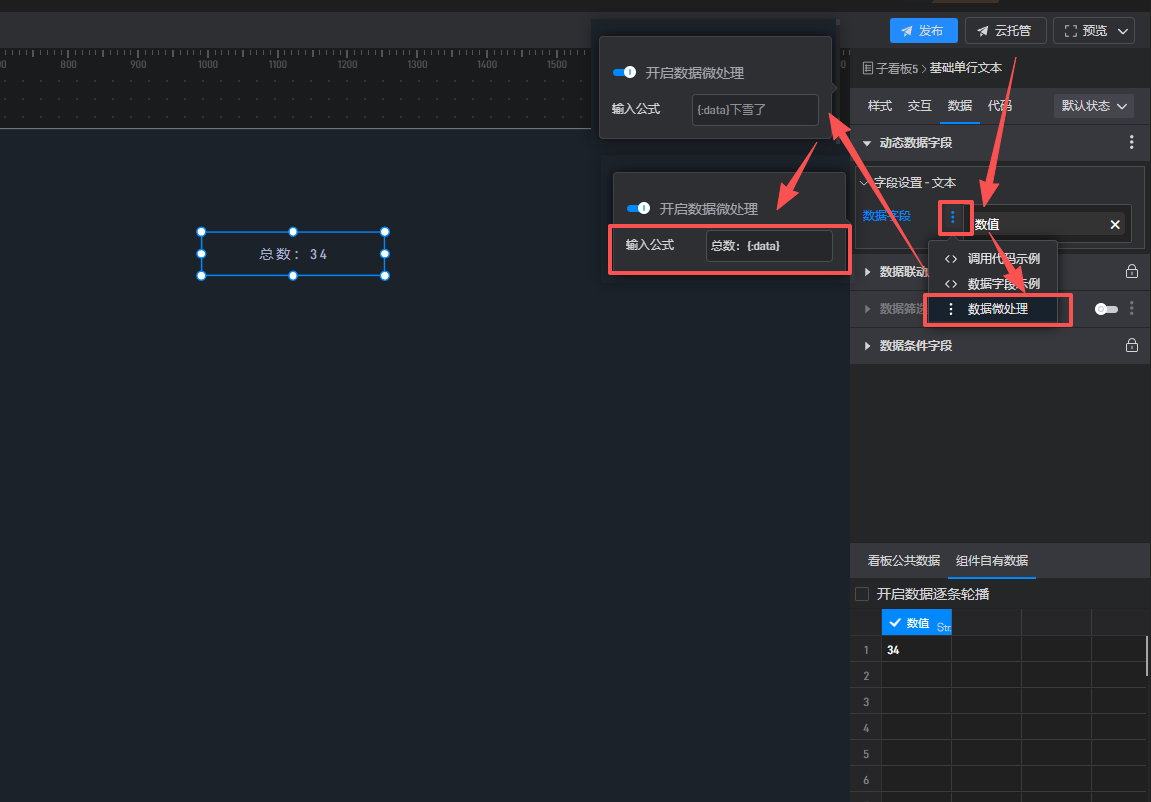Click the X icon to clear 数值 field
The width and height of the screenshot is (1151, 802).
[x=1115, y=225]
